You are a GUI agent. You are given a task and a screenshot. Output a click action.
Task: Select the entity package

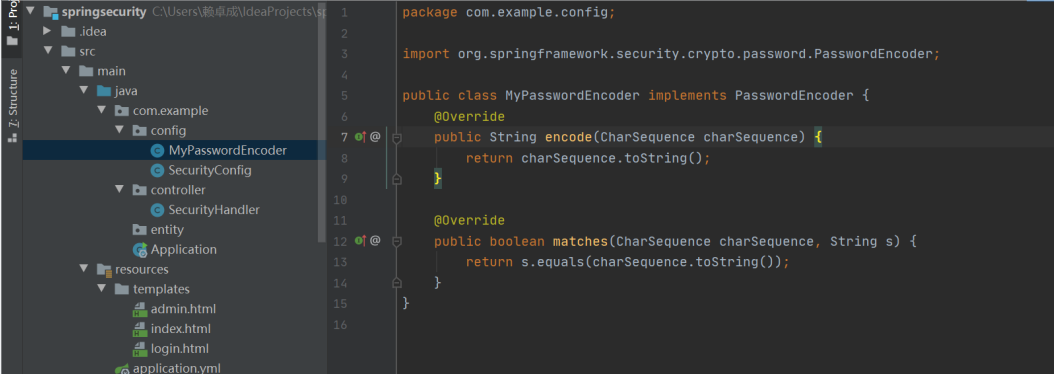167,229
